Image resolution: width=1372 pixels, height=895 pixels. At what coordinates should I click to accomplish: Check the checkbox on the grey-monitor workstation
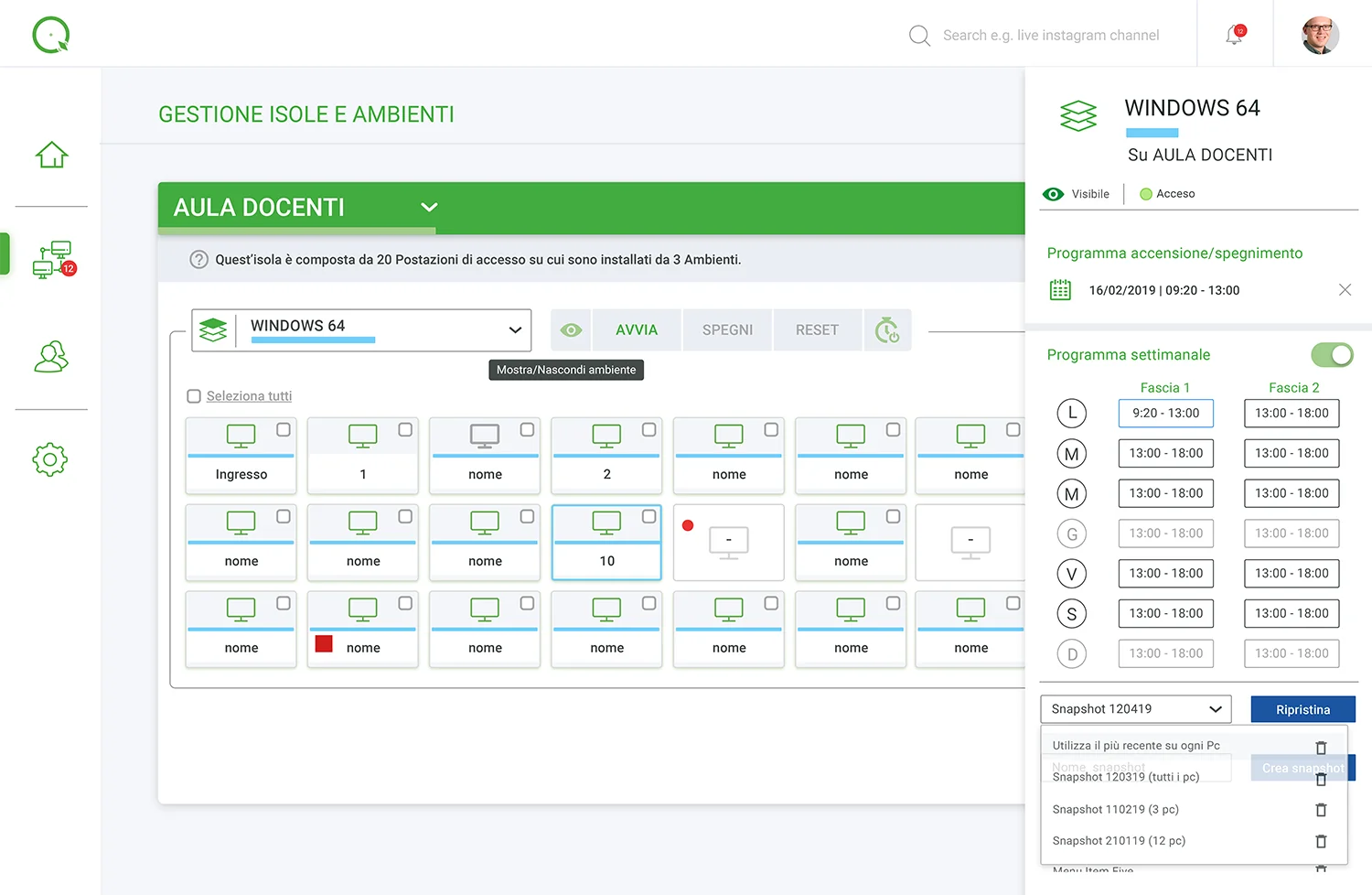tap(527, 429)
